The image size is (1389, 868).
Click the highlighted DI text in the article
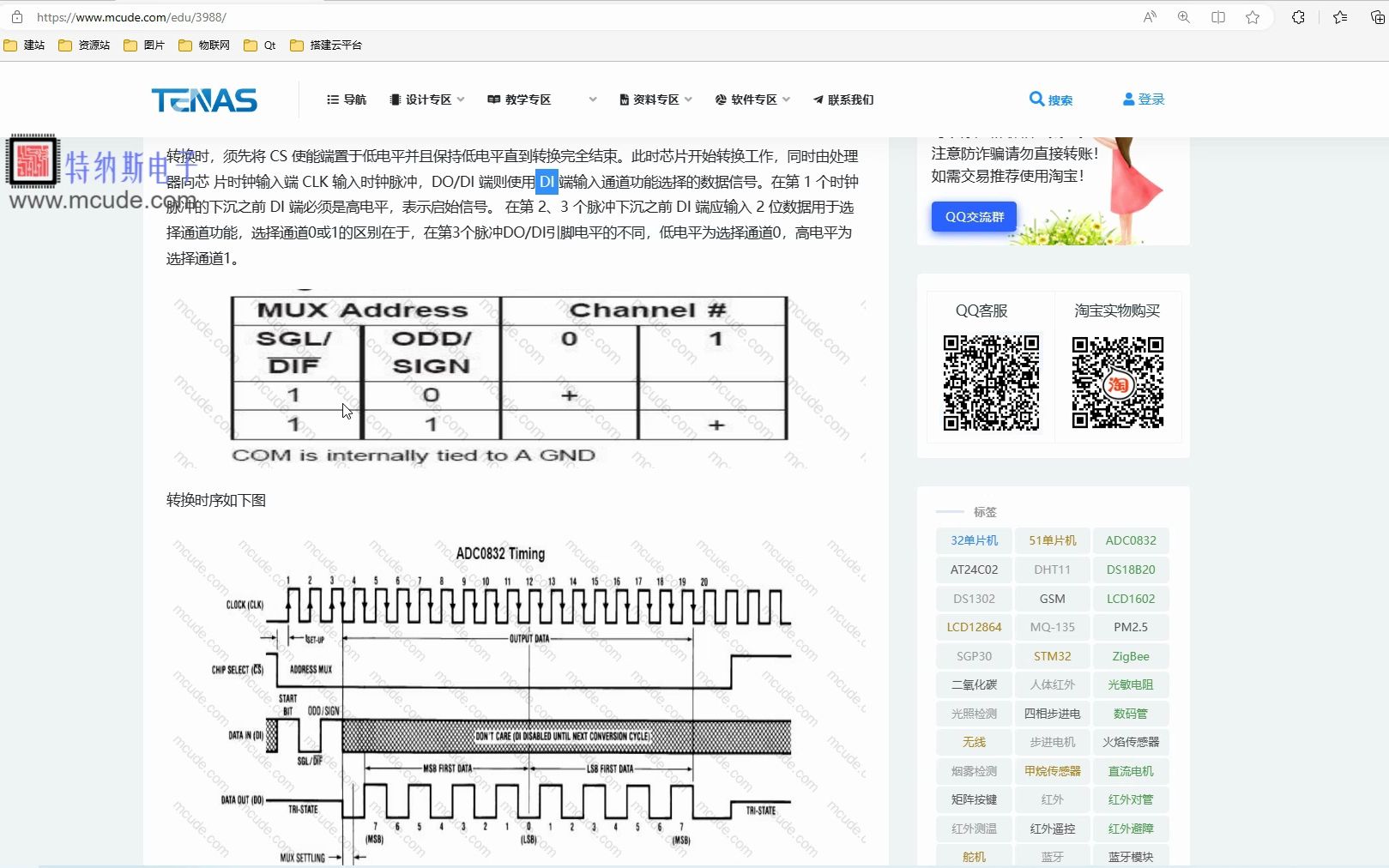pos(547,182)
